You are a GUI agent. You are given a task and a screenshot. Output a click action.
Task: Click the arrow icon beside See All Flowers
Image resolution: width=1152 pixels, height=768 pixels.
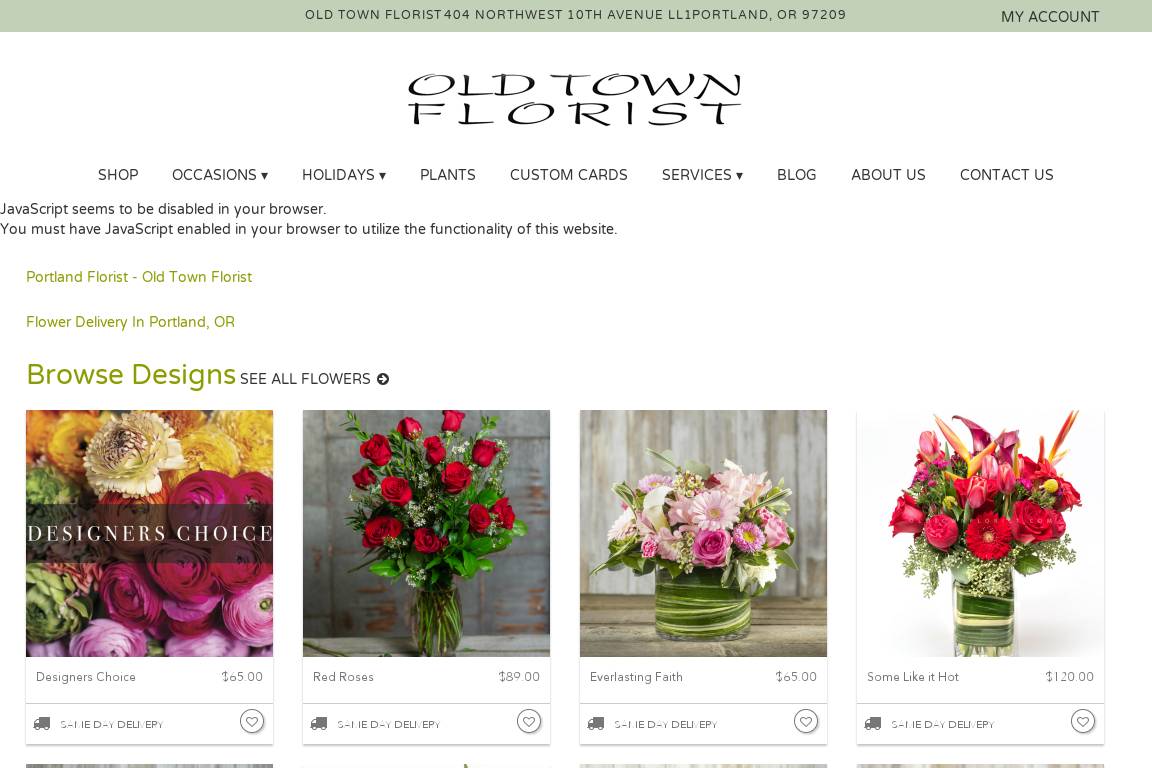[x=383, y=379]
